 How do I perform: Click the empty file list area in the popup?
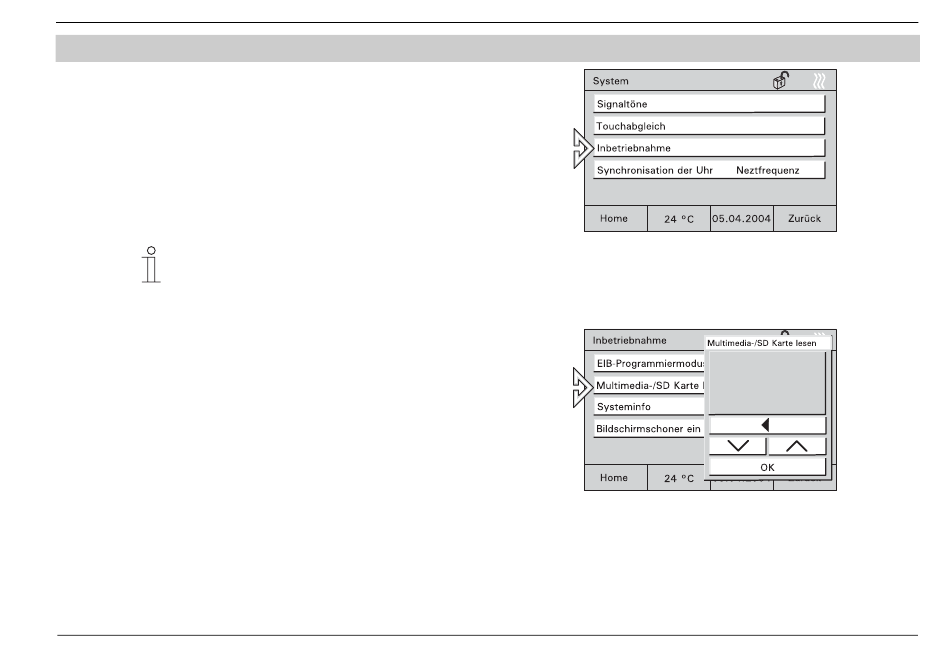point(767,382)
